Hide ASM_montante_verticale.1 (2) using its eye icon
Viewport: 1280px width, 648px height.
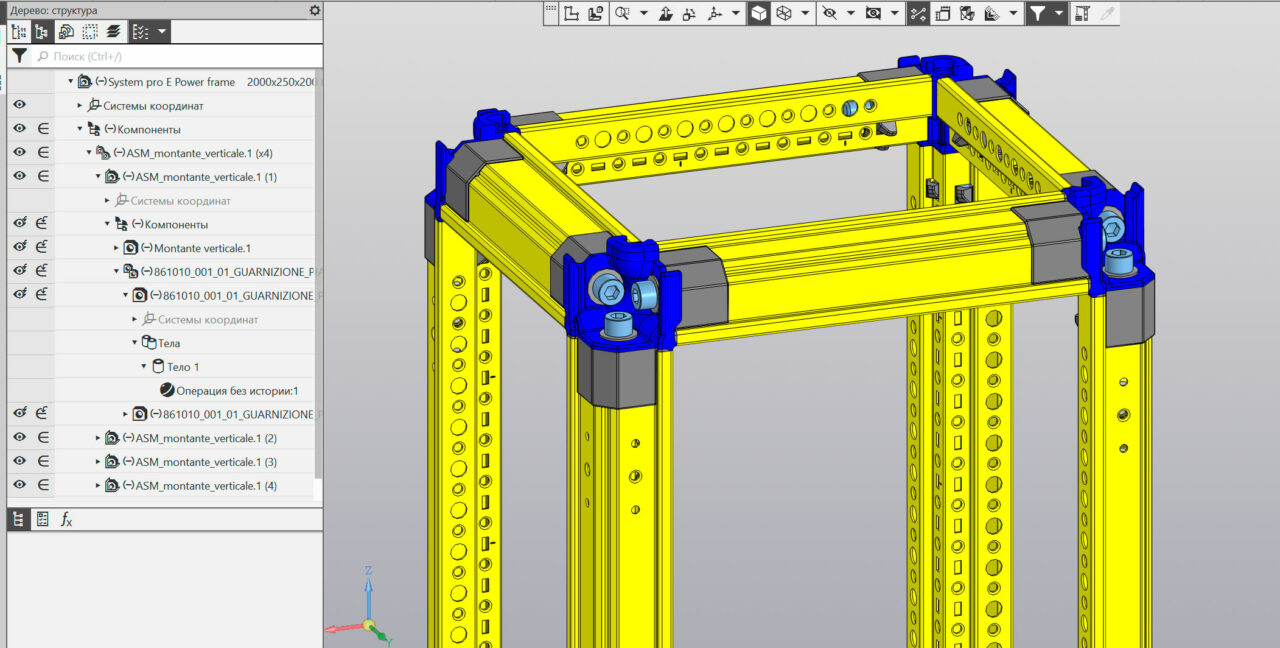click(x=19, y=438)
